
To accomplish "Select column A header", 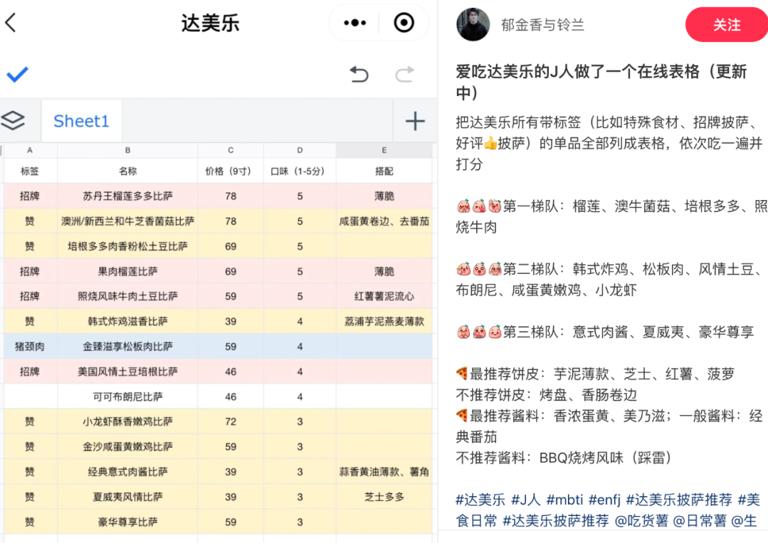I will 30,150.
